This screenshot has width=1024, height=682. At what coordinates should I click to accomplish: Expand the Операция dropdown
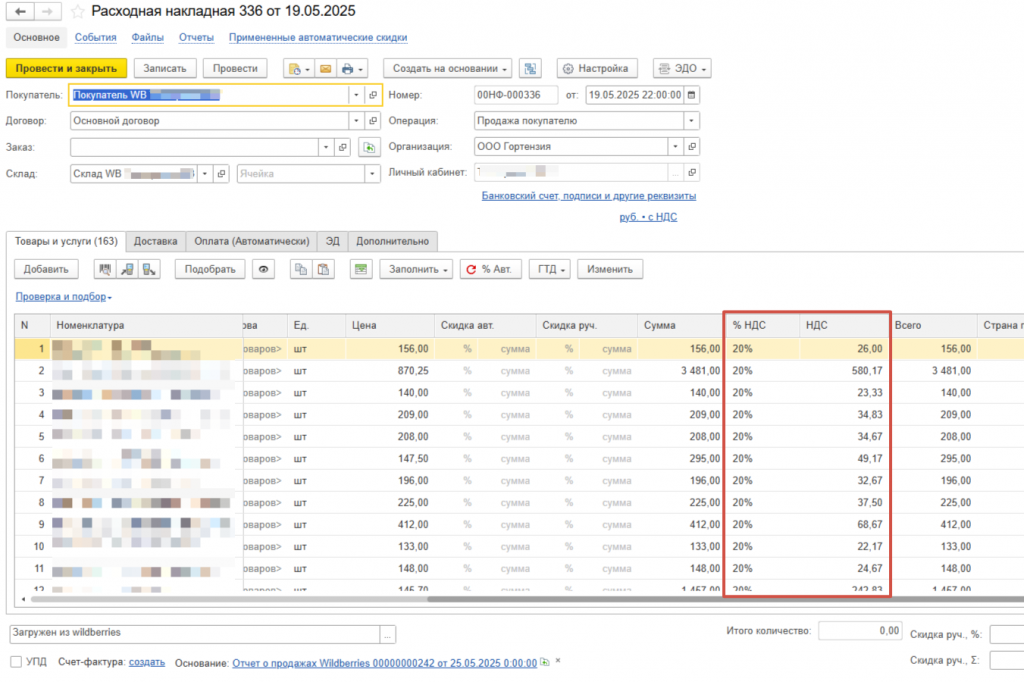(691, 121)
